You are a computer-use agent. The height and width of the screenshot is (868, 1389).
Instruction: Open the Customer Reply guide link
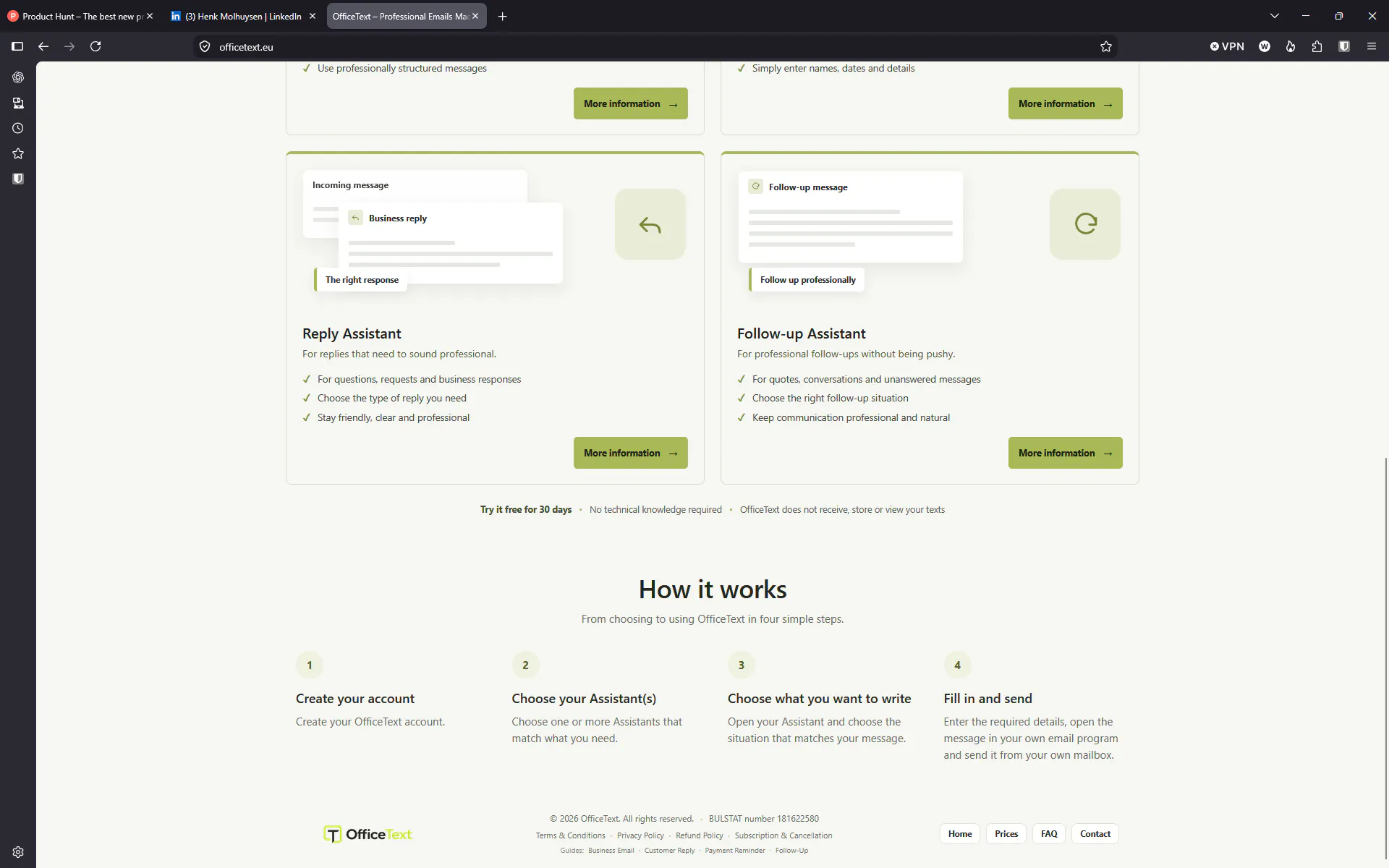(x=669, y=851)
